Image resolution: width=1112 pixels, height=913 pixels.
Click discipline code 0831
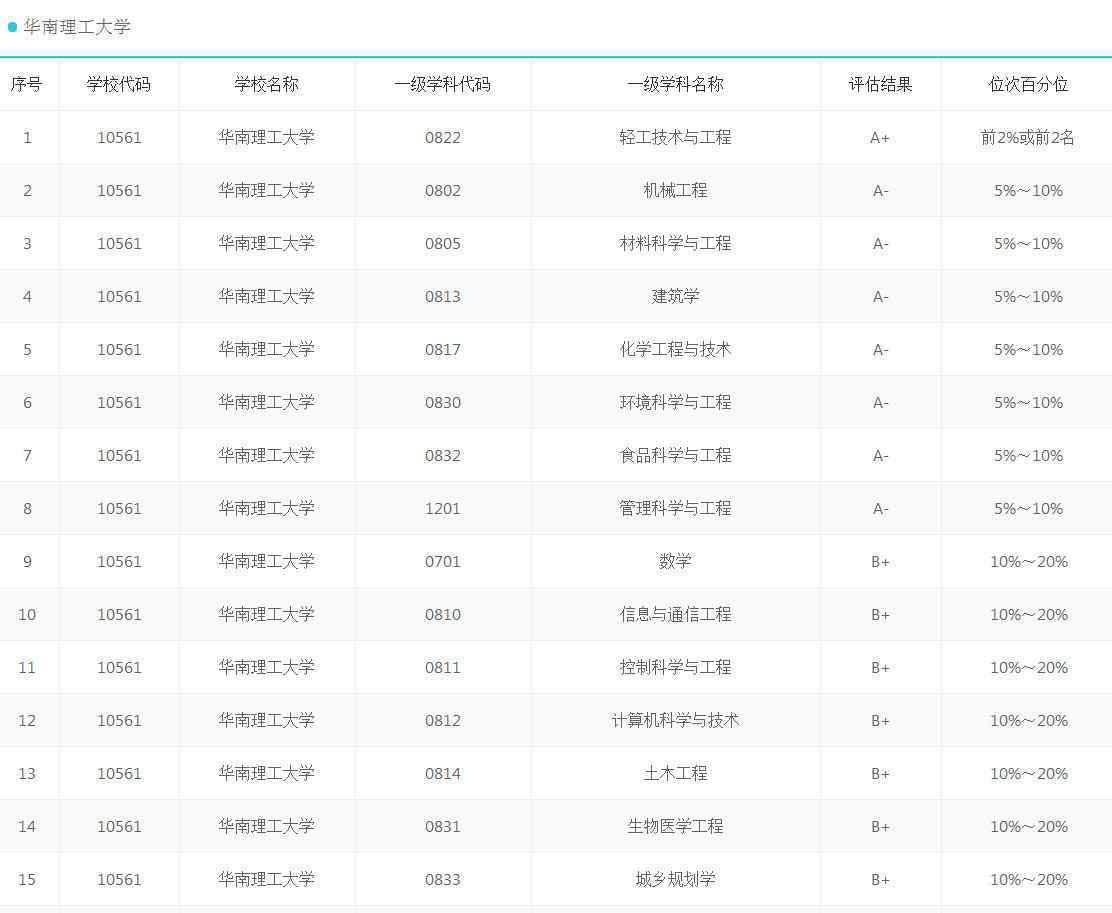(x=443, y=826)
